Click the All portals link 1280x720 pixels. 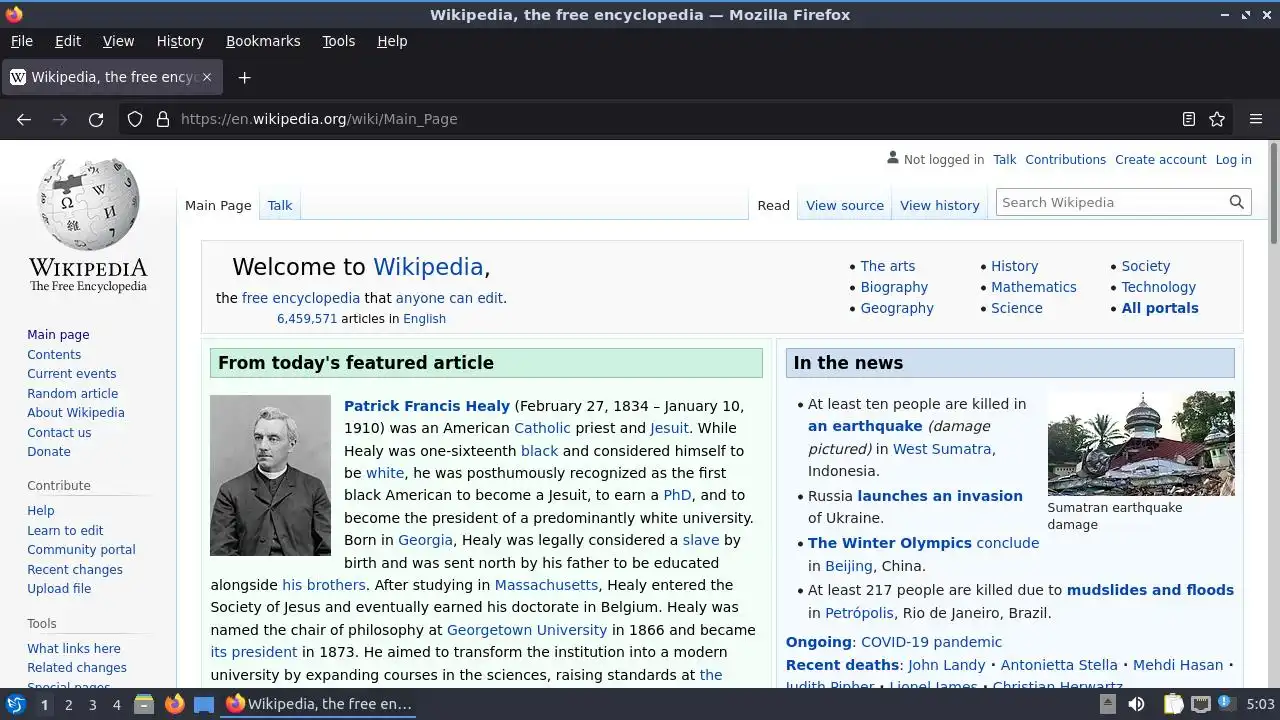point(1160,308)
